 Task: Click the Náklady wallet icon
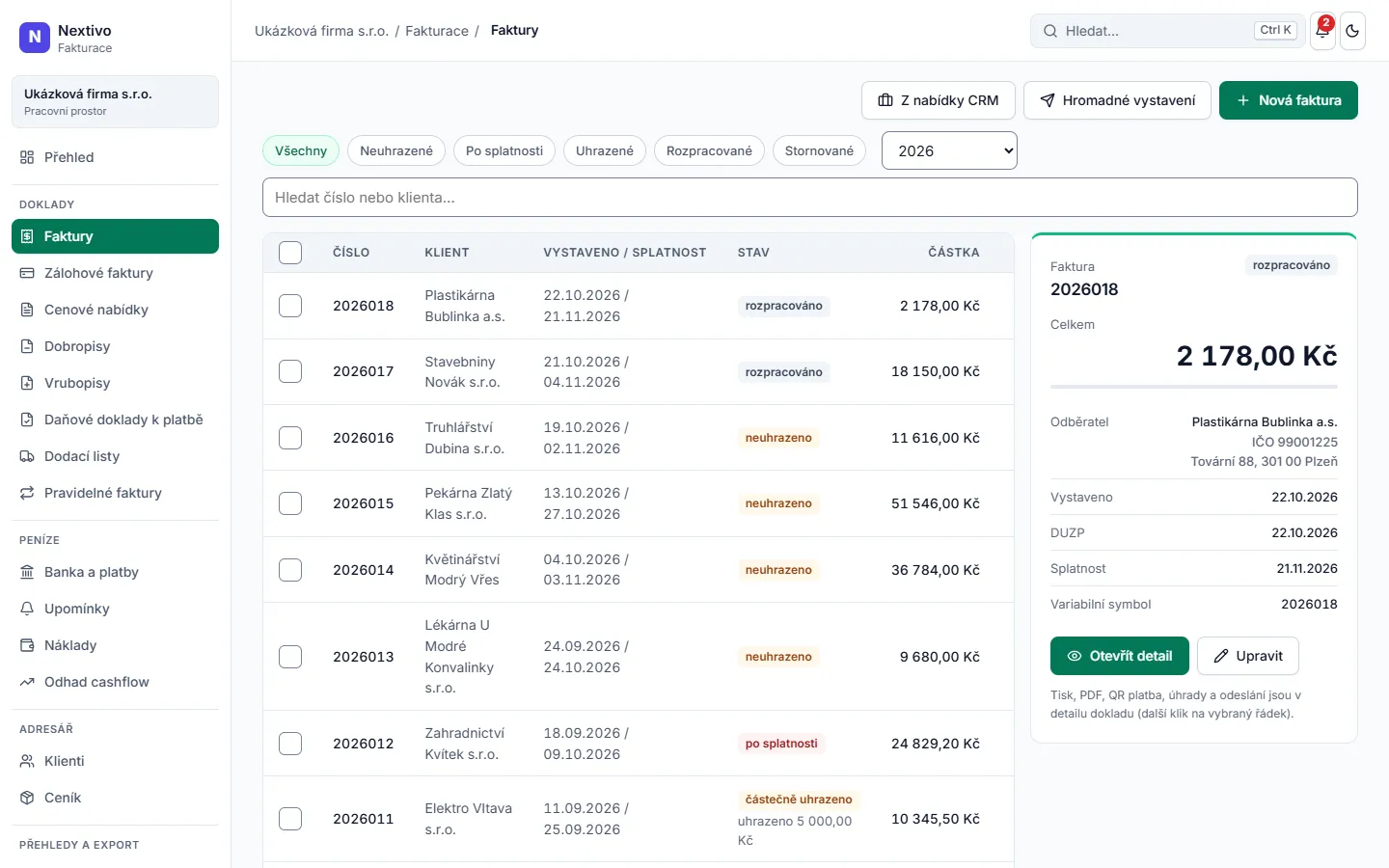click(27, 645)
